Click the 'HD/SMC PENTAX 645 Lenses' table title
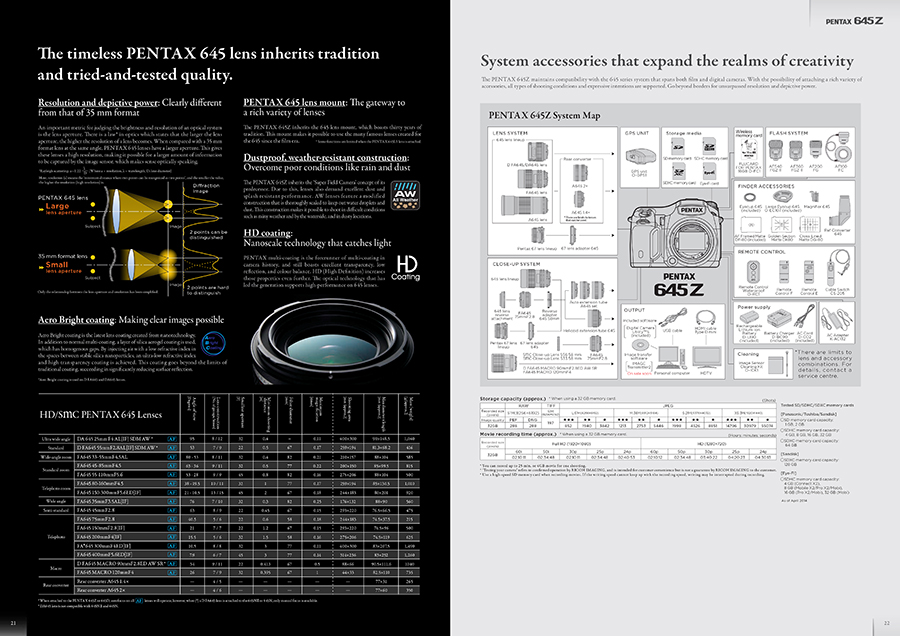Screen dimensions: 900x636 (101, 414)
